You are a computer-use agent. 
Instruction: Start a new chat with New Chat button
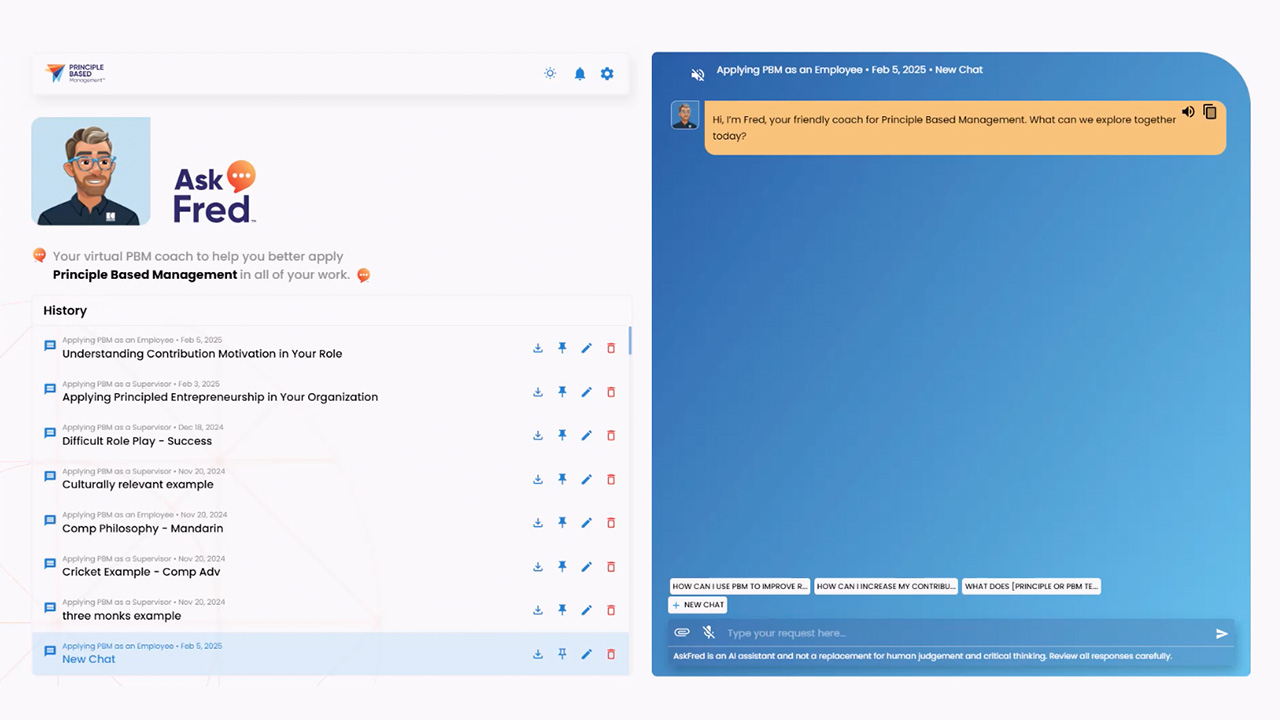(698, 605)
